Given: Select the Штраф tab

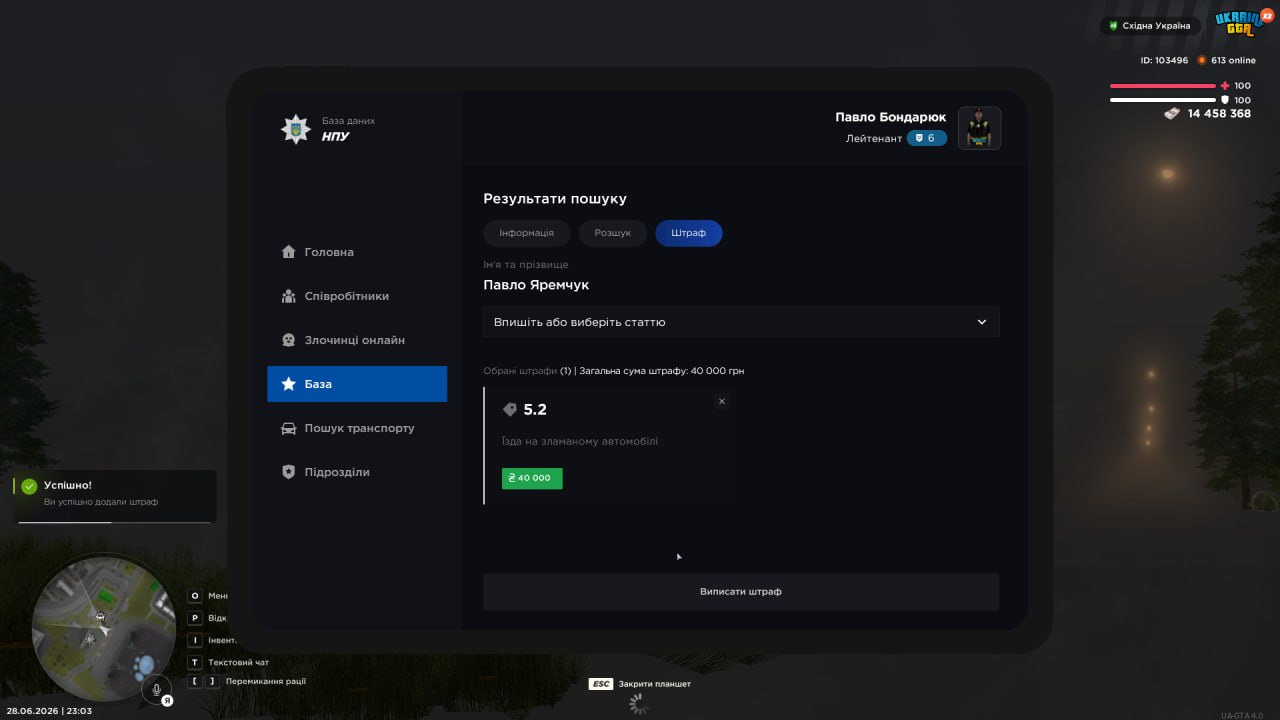Looking at the screenshot, I should [689, 233].
